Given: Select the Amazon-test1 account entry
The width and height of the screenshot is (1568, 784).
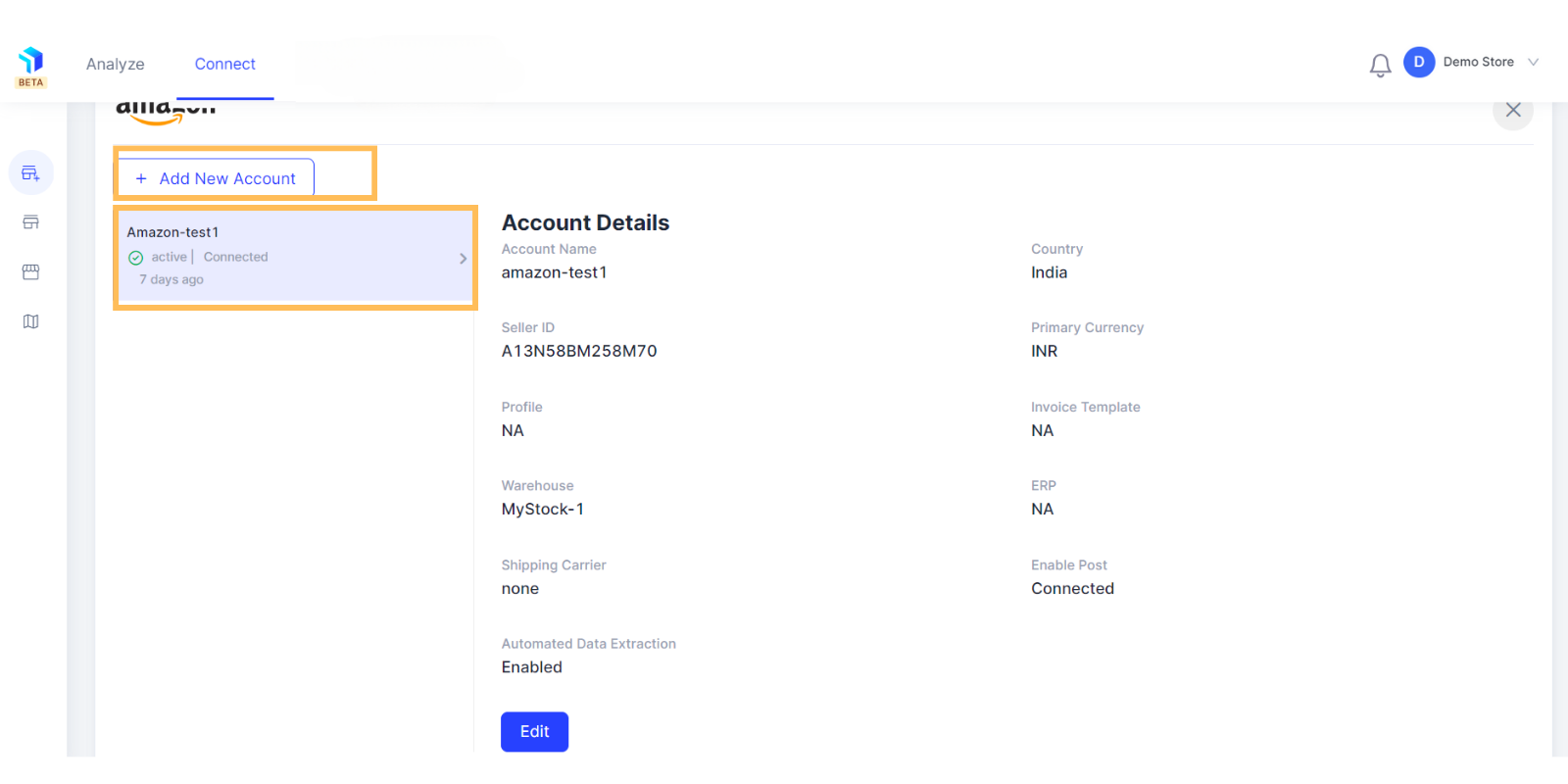Looking at the screenshot, I should pos(295,257).
